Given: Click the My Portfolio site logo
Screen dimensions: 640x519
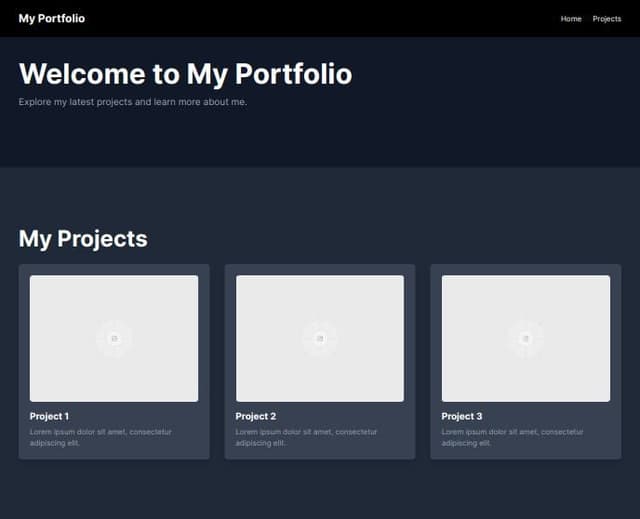Looking at the screenshot, I should point(52,18).
